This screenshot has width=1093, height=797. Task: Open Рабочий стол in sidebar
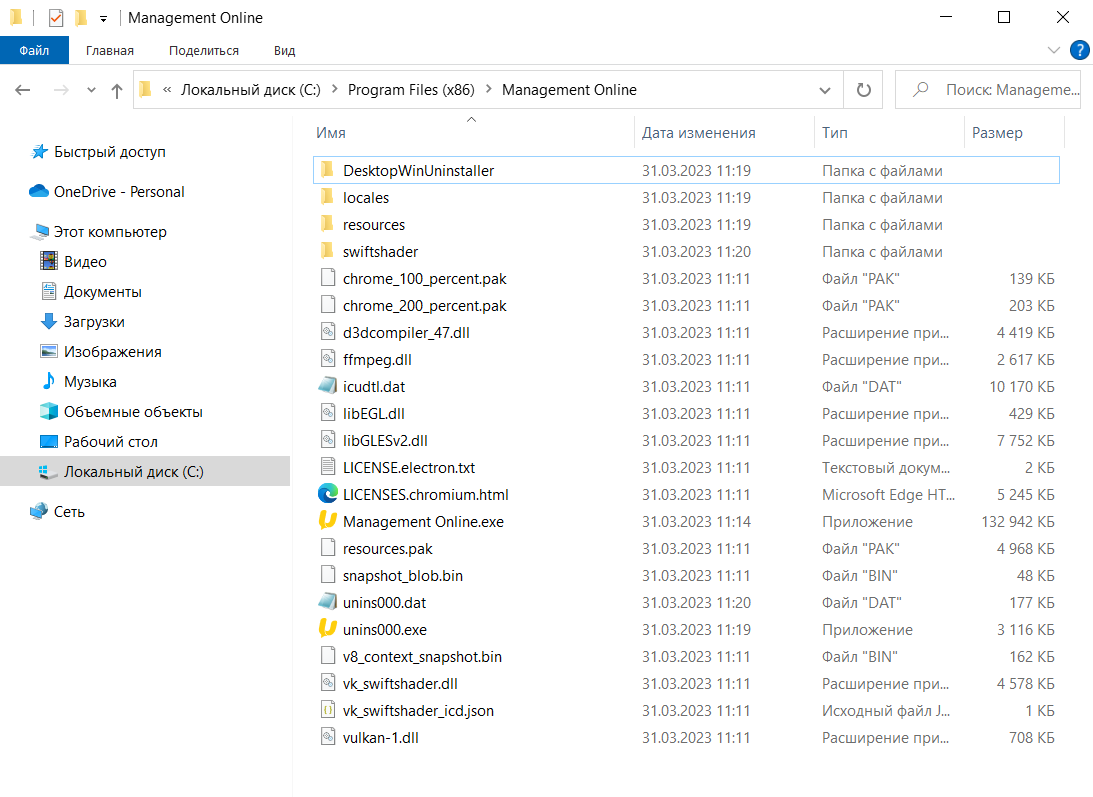tap(111, 441)
